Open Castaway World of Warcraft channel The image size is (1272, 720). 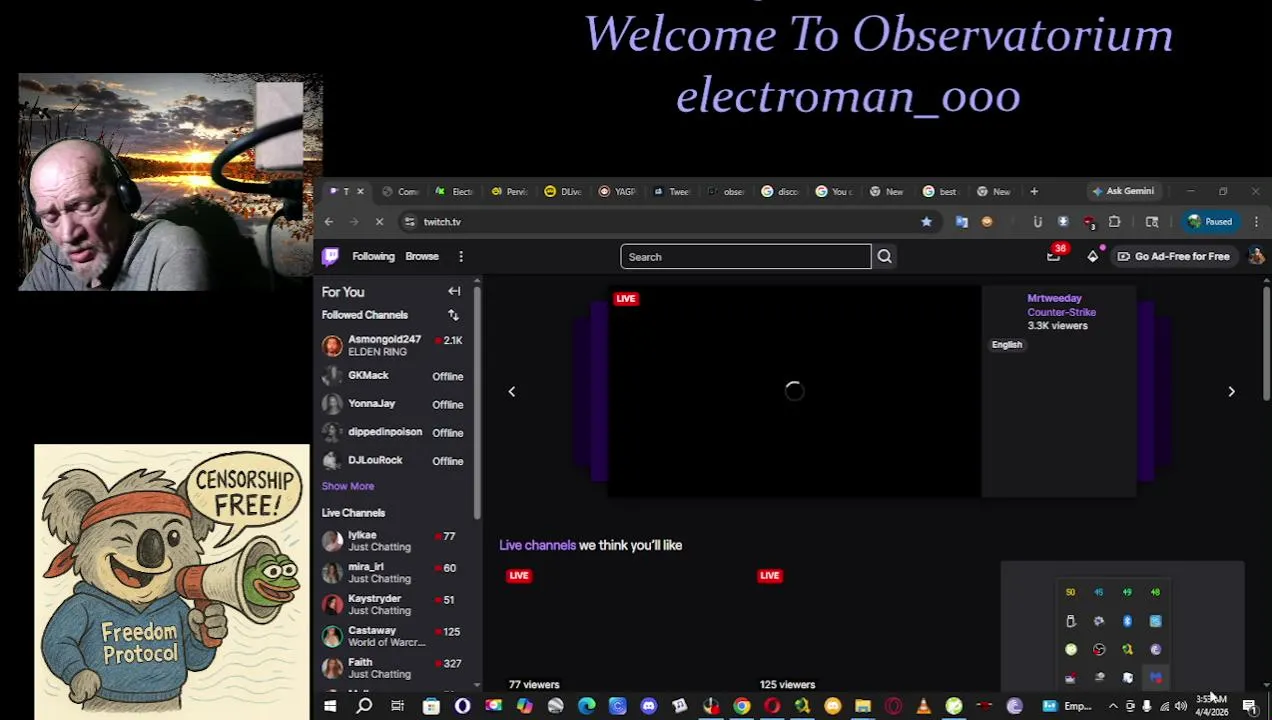[x=393, y=637]
